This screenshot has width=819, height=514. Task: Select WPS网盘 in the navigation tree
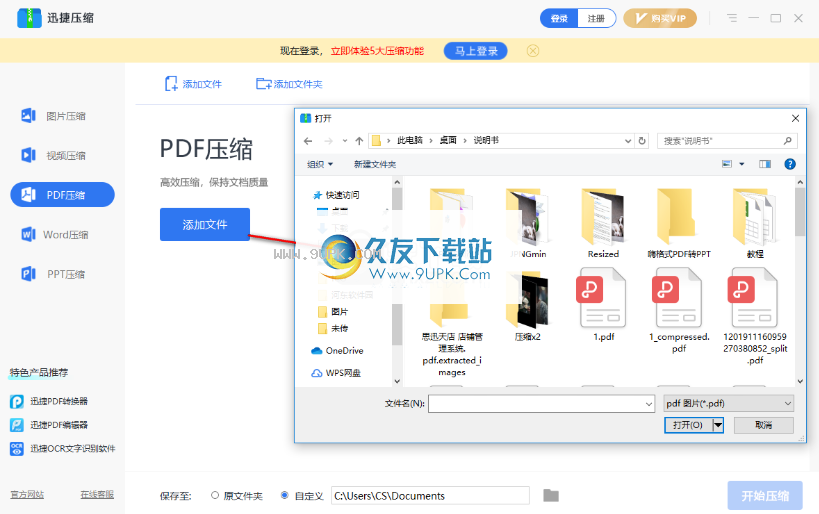coord(336,373)
